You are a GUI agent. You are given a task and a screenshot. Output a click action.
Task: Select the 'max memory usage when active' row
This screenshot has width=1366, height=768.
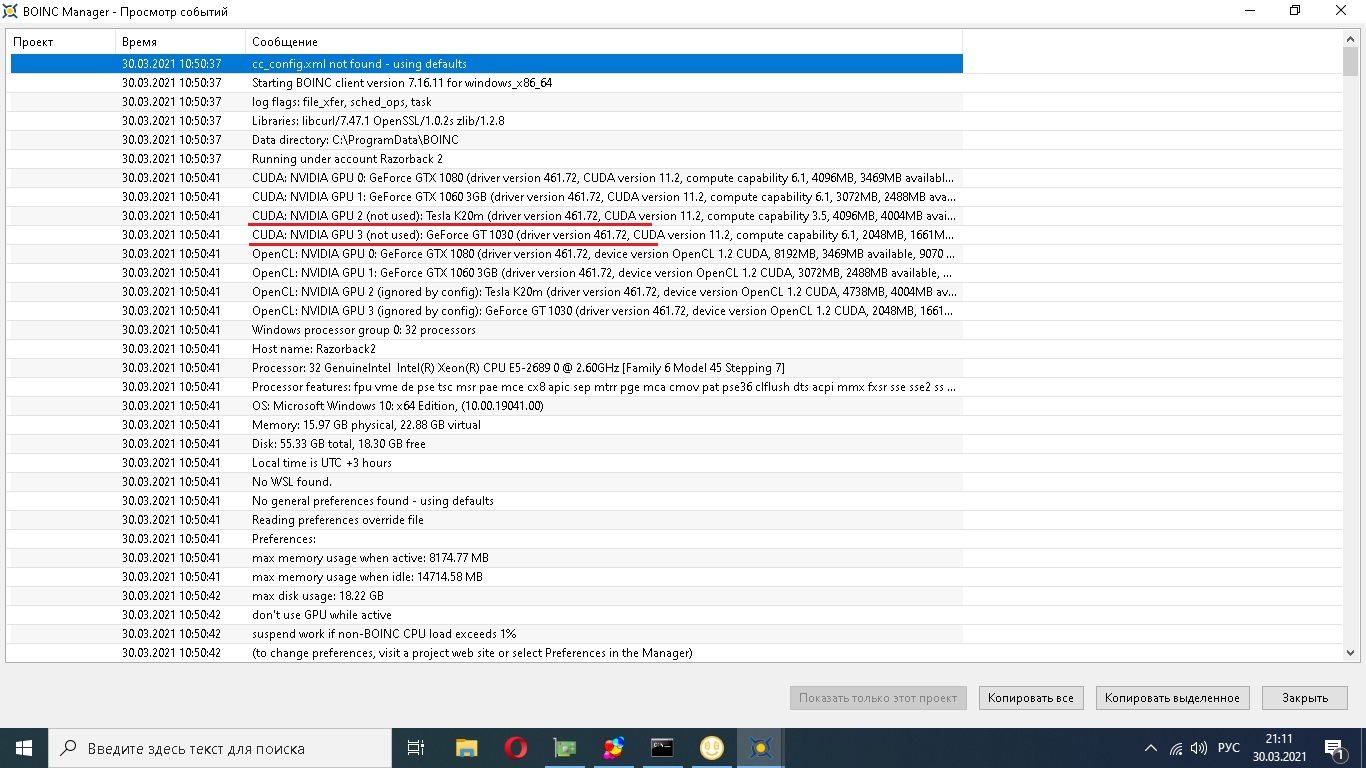pos(486,558)
